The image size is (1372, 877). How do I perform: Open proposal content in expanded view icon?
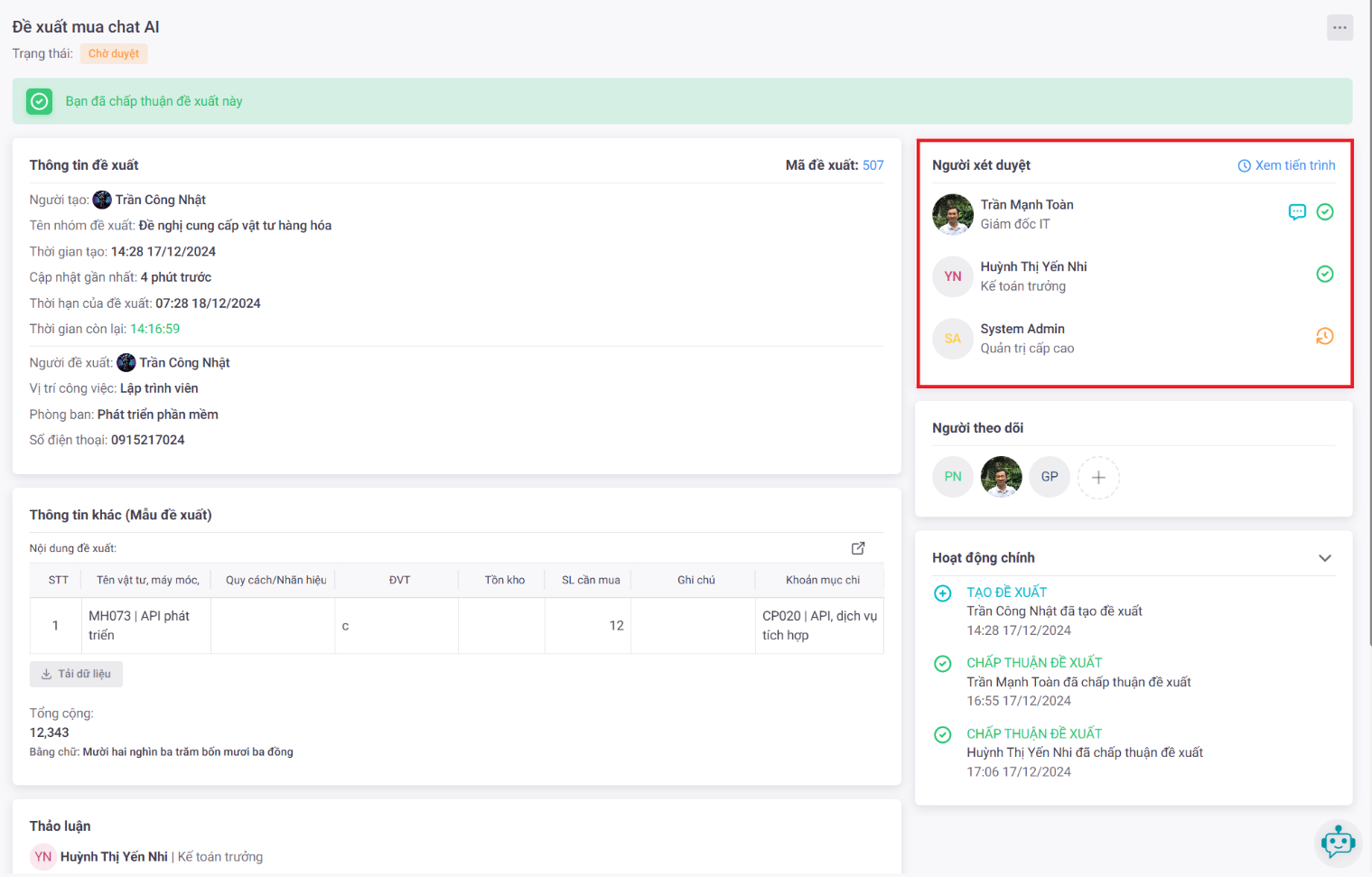click(858, 548)
